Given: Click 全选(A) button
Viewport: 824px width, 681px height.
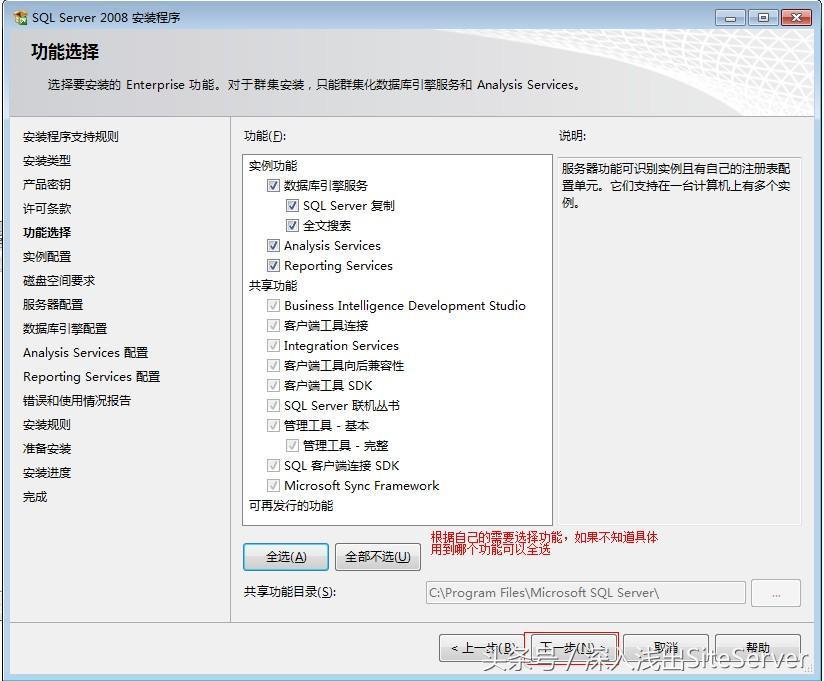Looking at the screenshot, I should point(286,557).
